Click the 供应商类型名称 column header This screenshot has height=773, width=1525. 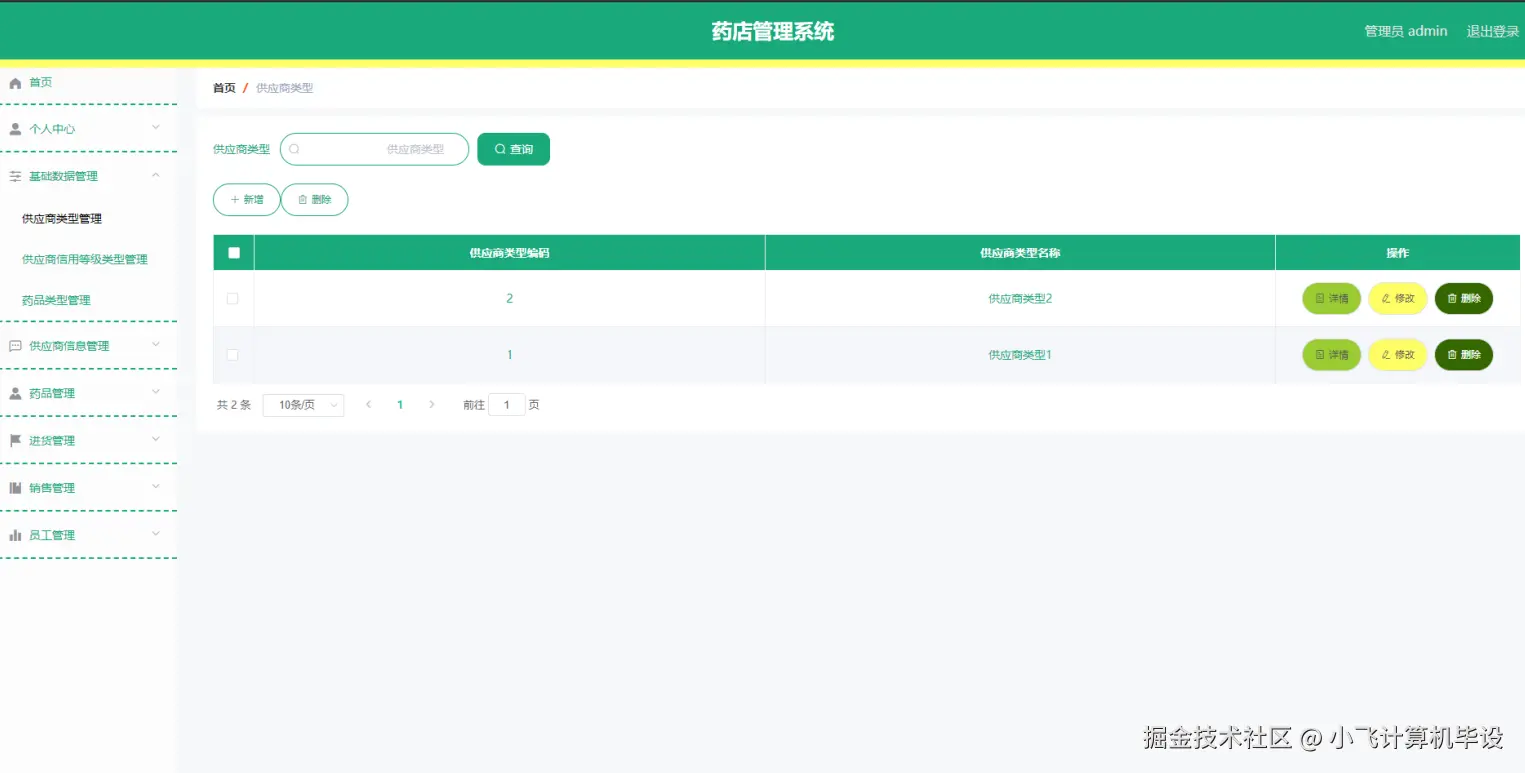tap(1020, 253)
